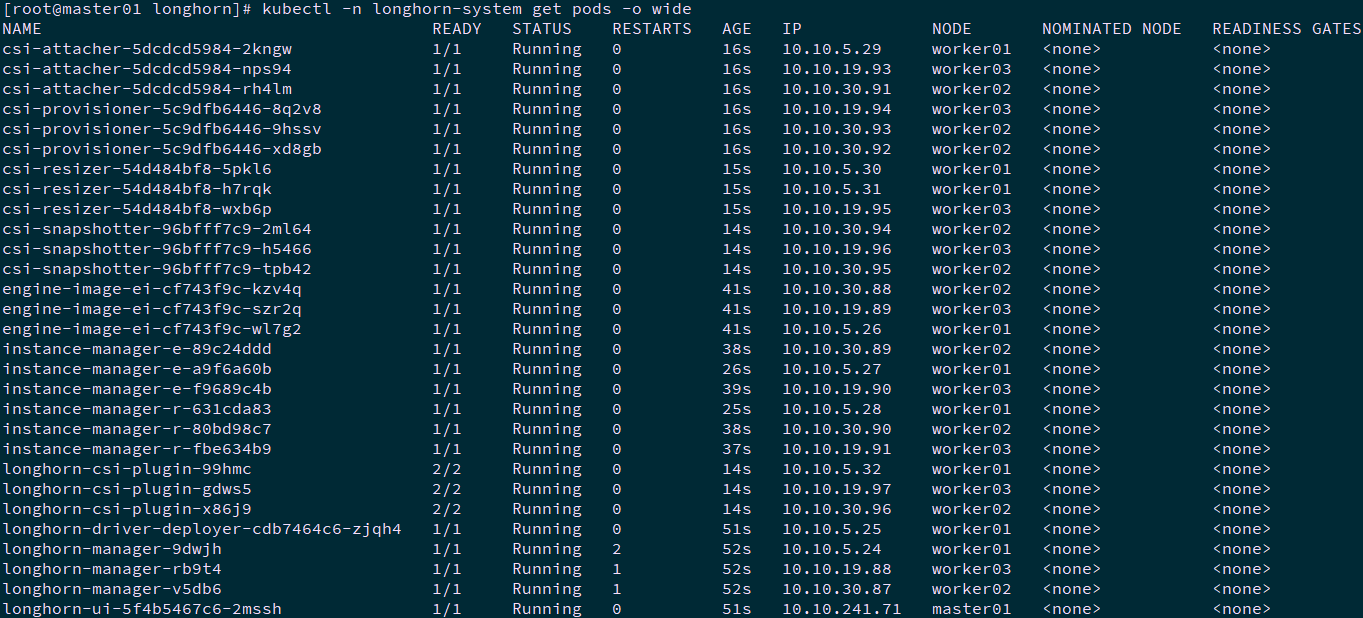Click the 26s age of instance-manager-e-a9f6a60b
This screenshot has height=618, width=1363.
736,369
